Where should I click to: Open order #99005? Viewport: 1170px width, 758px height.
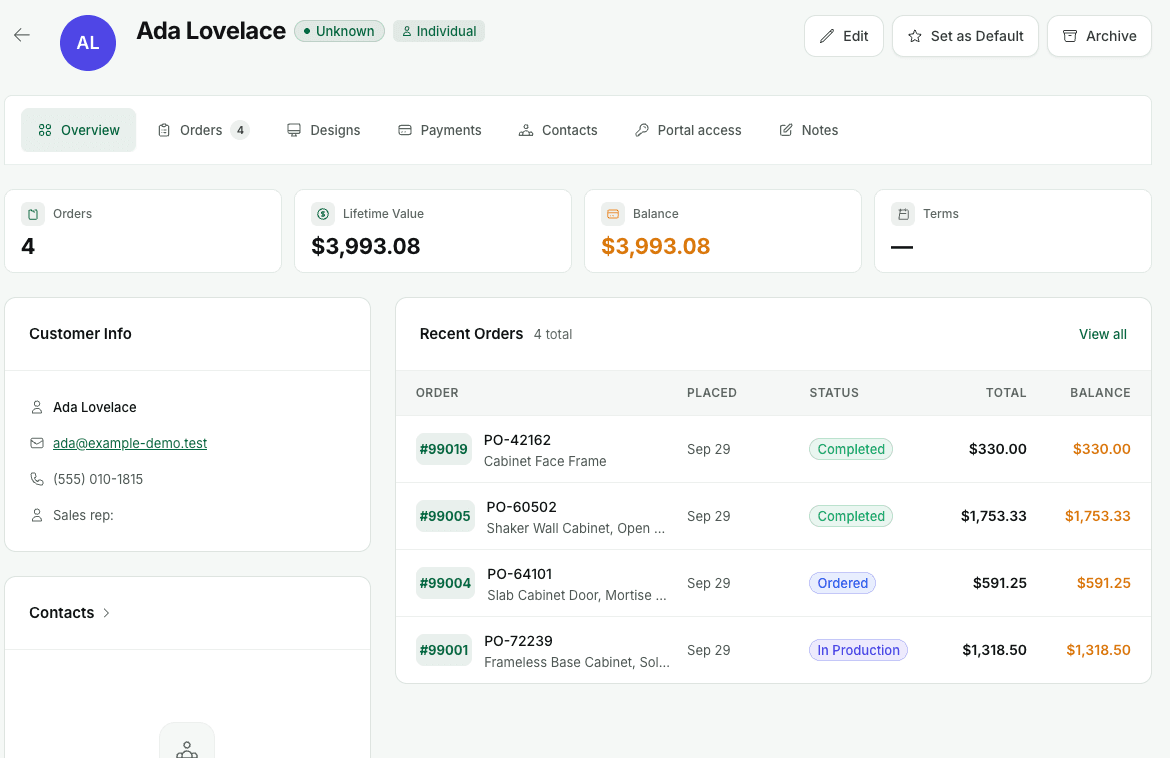445,516
